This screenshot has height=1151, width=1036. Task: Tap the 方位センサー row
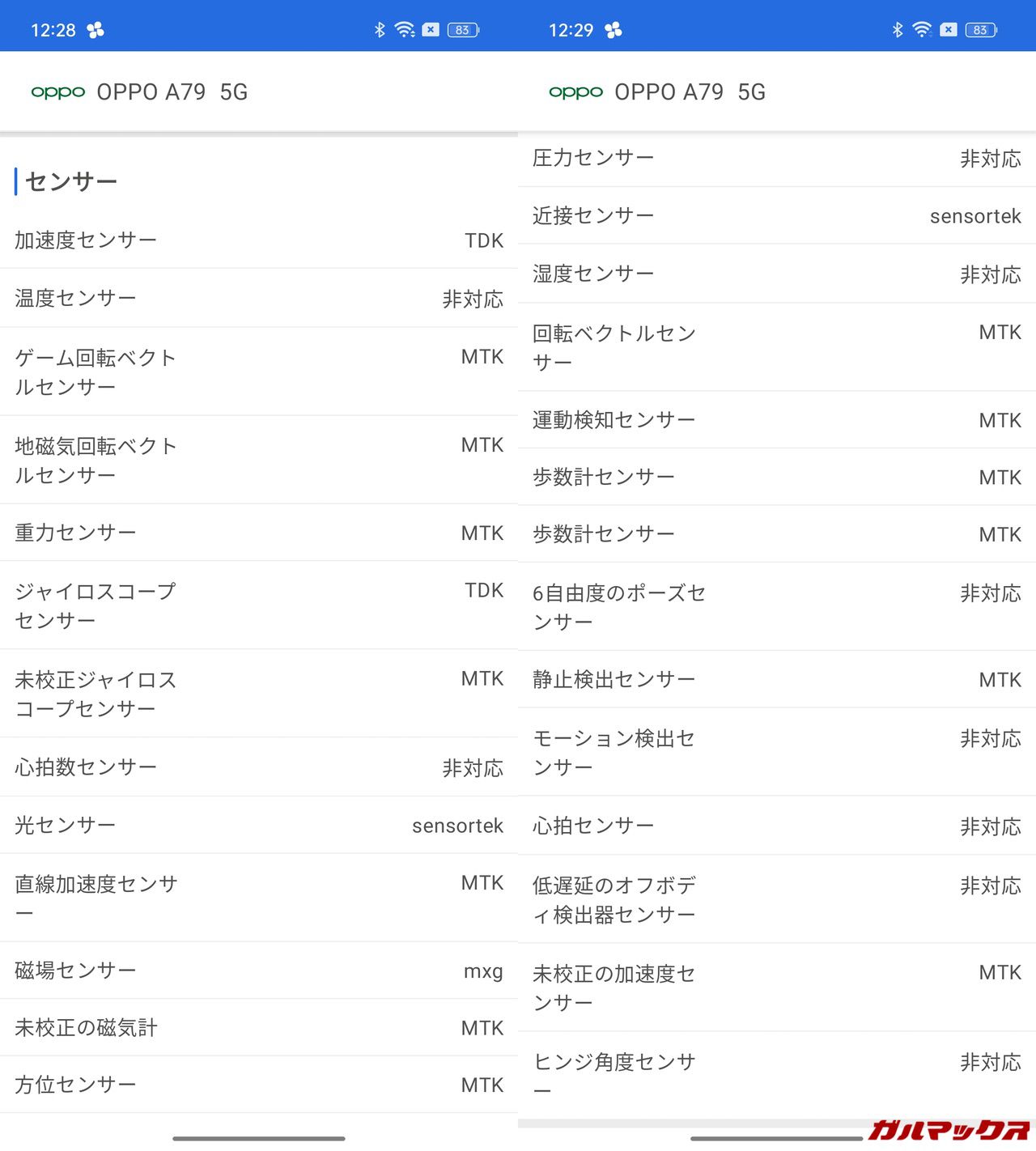coord(259,1085)
